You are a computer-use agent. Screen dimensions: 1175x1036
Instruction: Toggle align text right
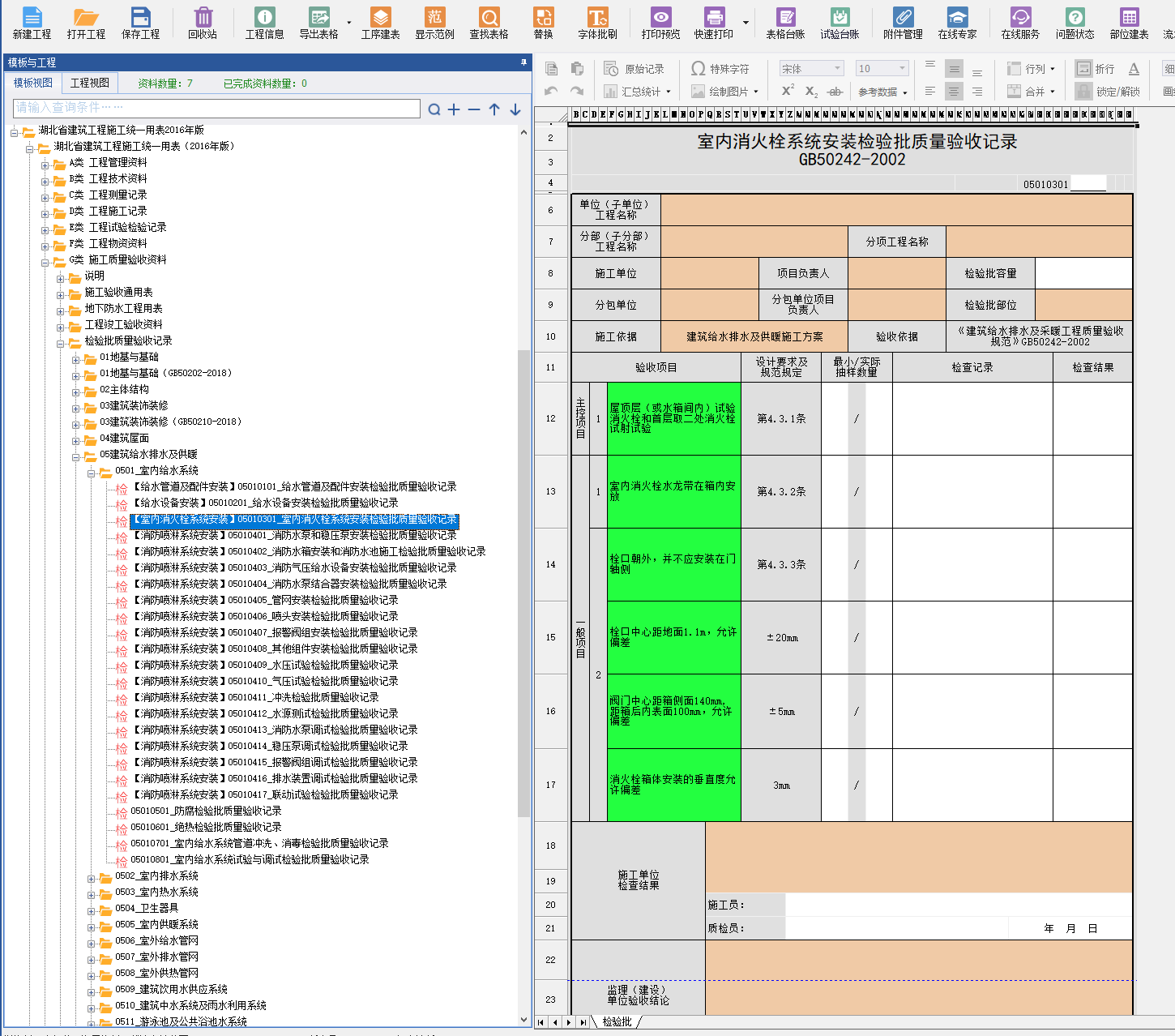coord(977,92)
